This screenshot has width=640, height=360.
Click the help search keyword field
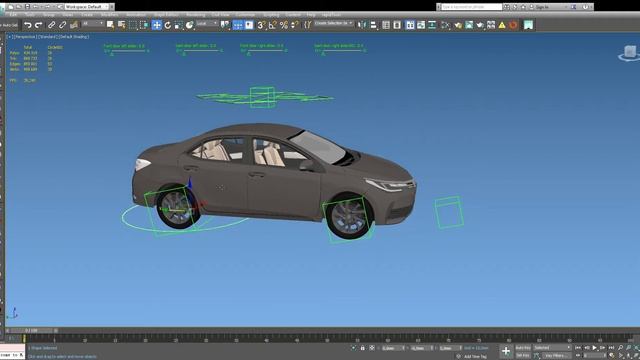[471, 7]
